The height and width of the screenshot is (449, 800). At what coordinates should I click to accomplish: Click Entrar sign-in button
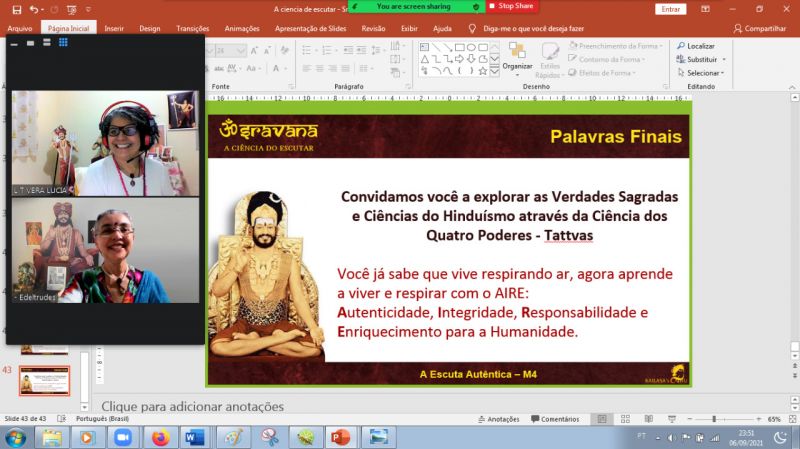(670, 9)
